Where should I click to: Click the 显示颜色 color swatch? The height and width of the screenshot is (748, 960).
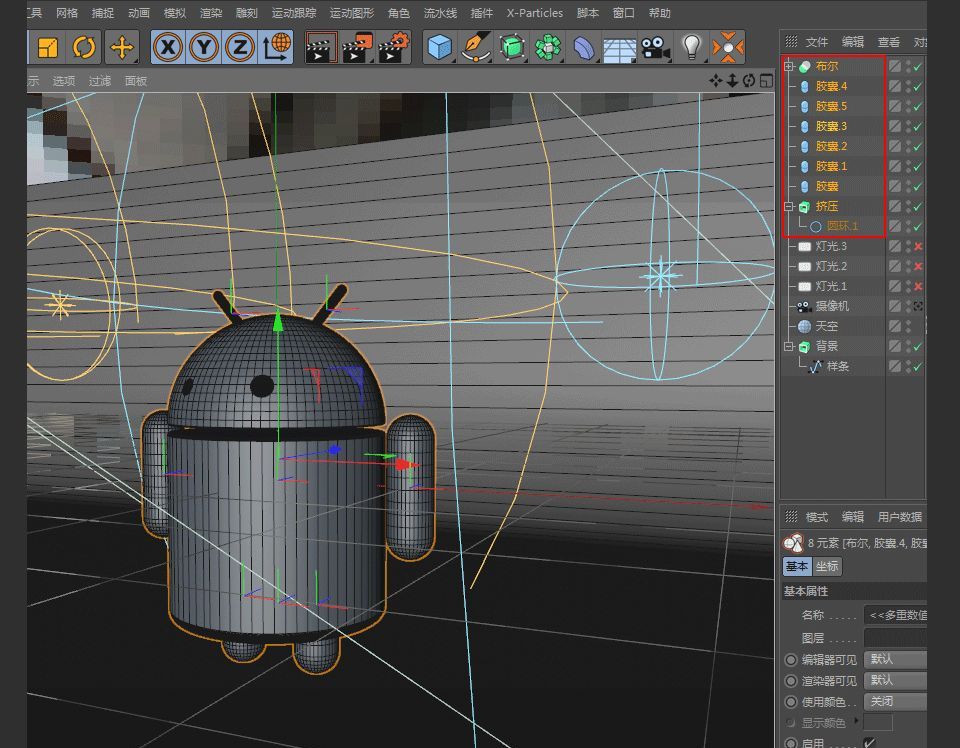tap(878, 722)
